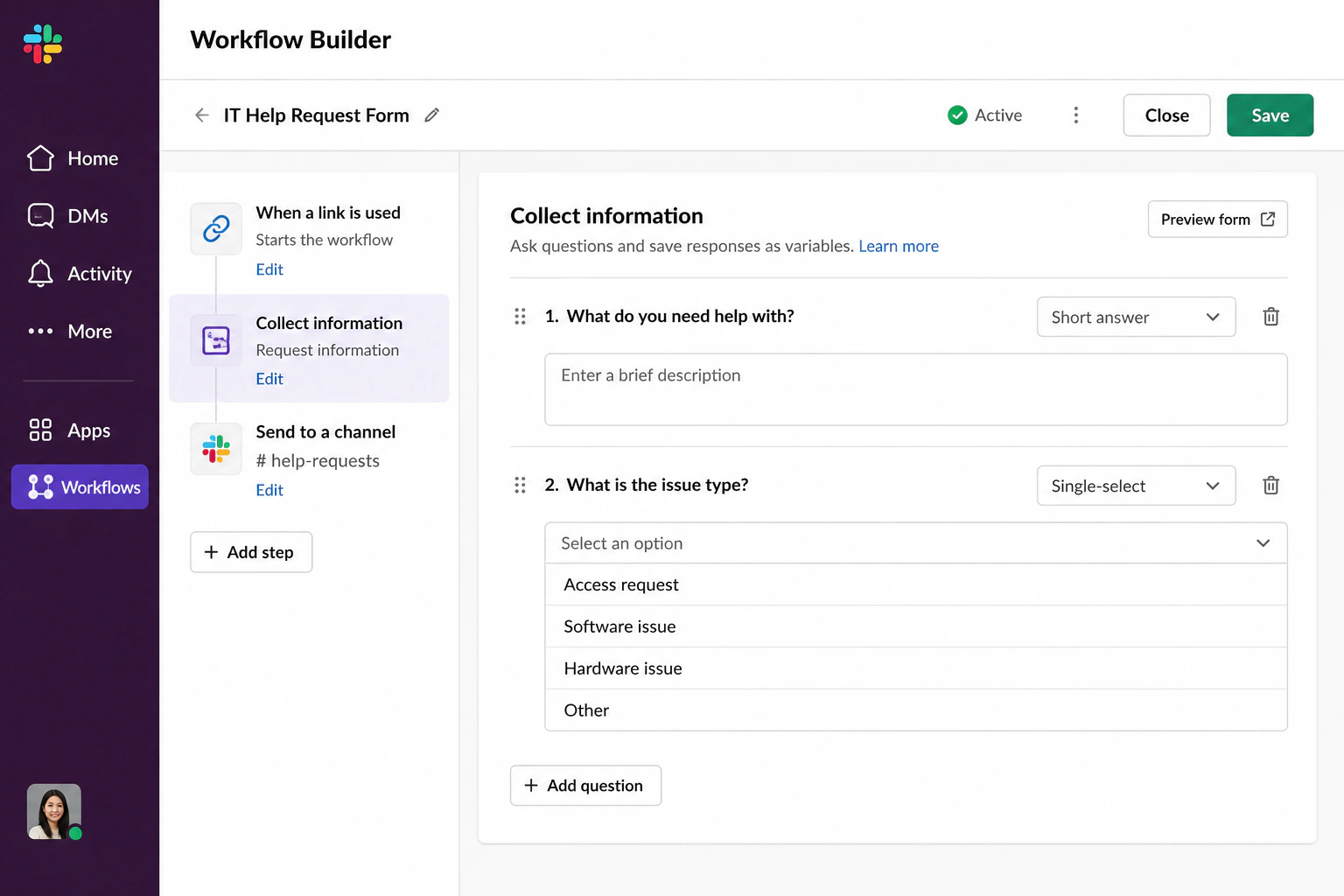Image resolution: width=1344 pixels, height=896 pixels.
Task: Rename workflow with the pencil icon
Action: tap(431, 115)
